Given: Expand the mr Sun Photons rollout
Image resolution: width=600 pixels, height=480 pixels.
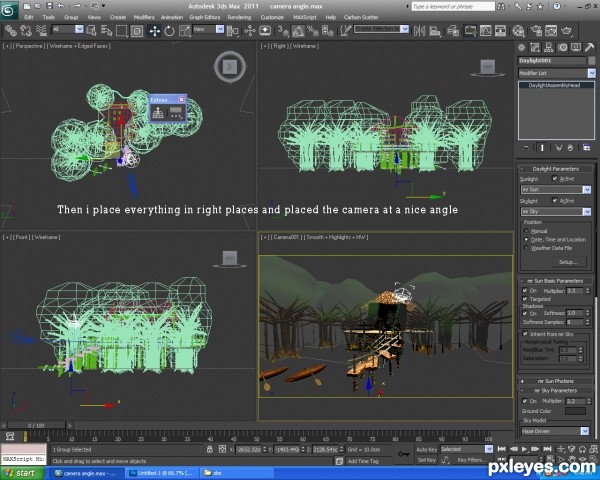Looking at the screenshot, I should tap(555, 381).
